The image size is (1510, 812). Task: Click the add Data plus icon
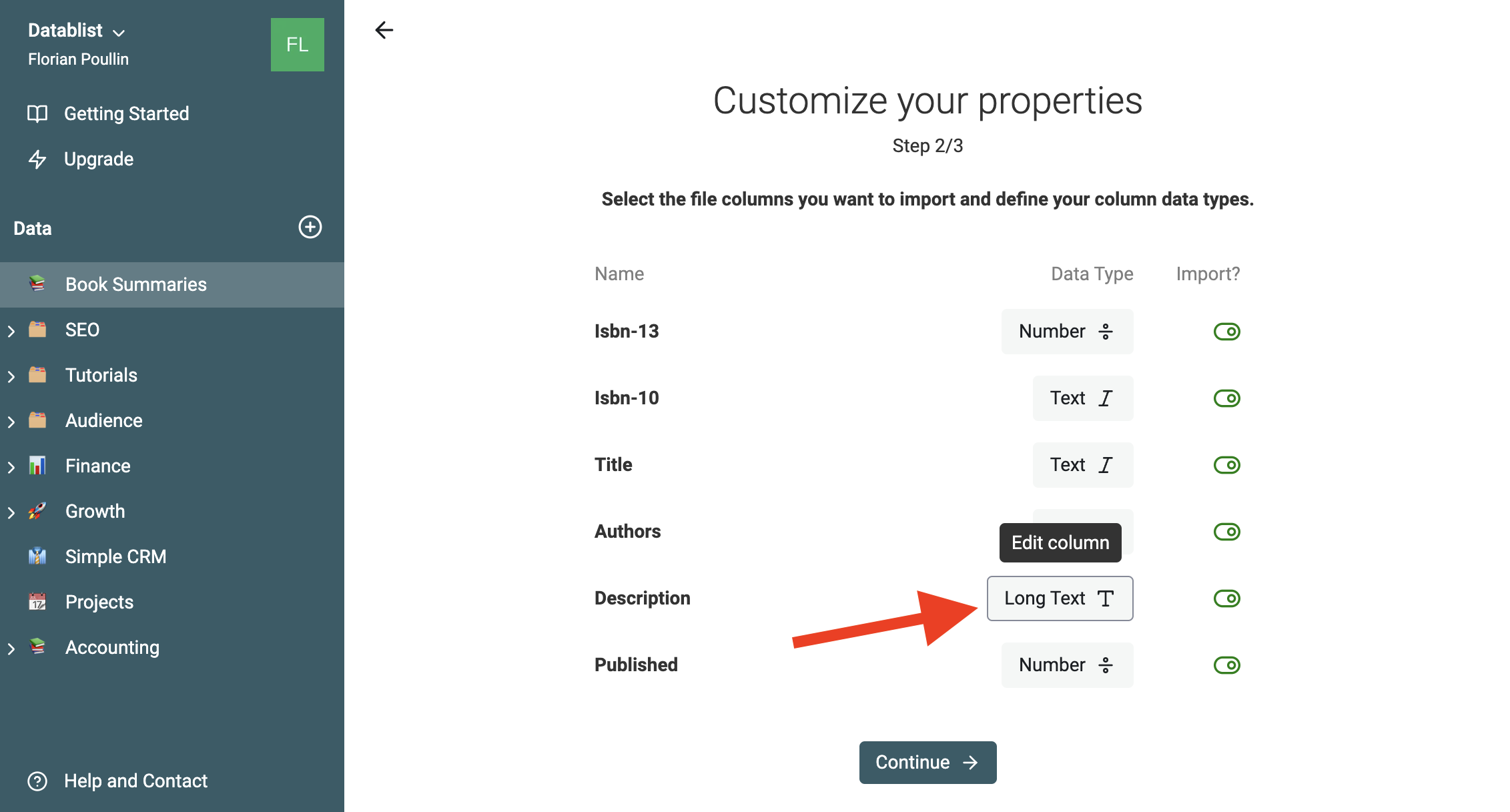(310, 228)
